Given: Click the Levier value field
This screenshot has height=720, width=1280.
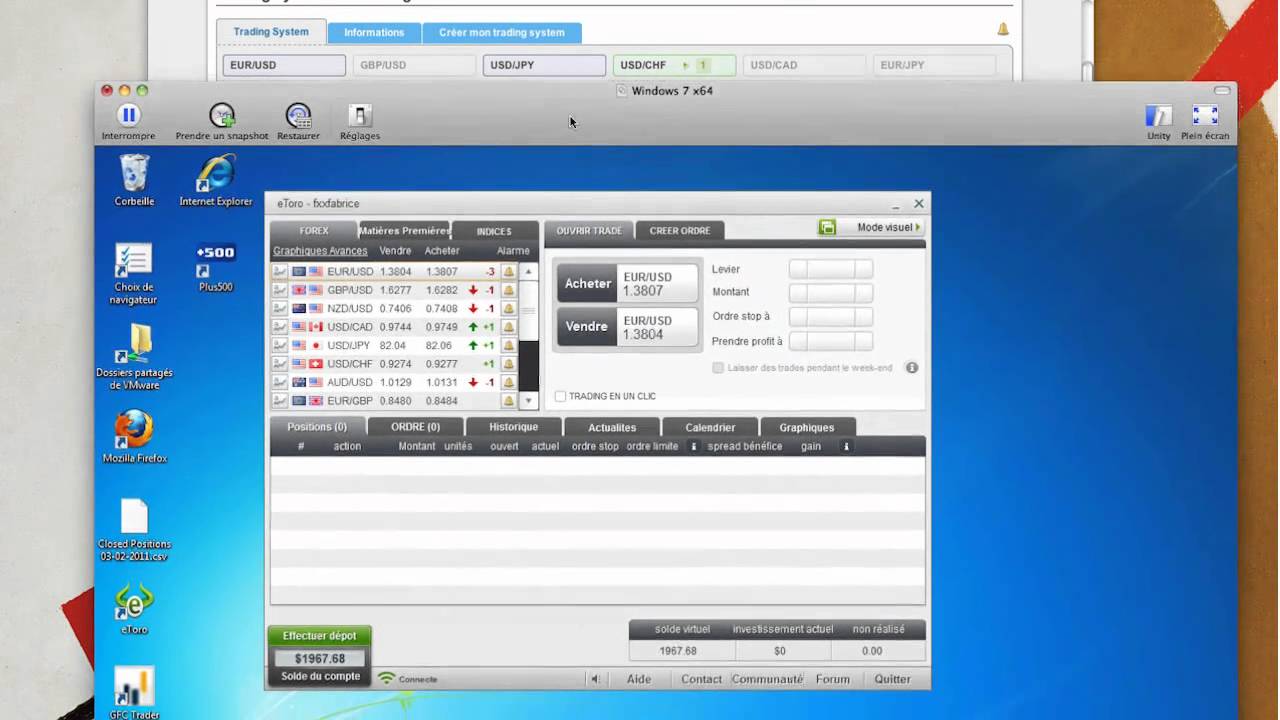Looking at the screenshot, I should point(831,269).
